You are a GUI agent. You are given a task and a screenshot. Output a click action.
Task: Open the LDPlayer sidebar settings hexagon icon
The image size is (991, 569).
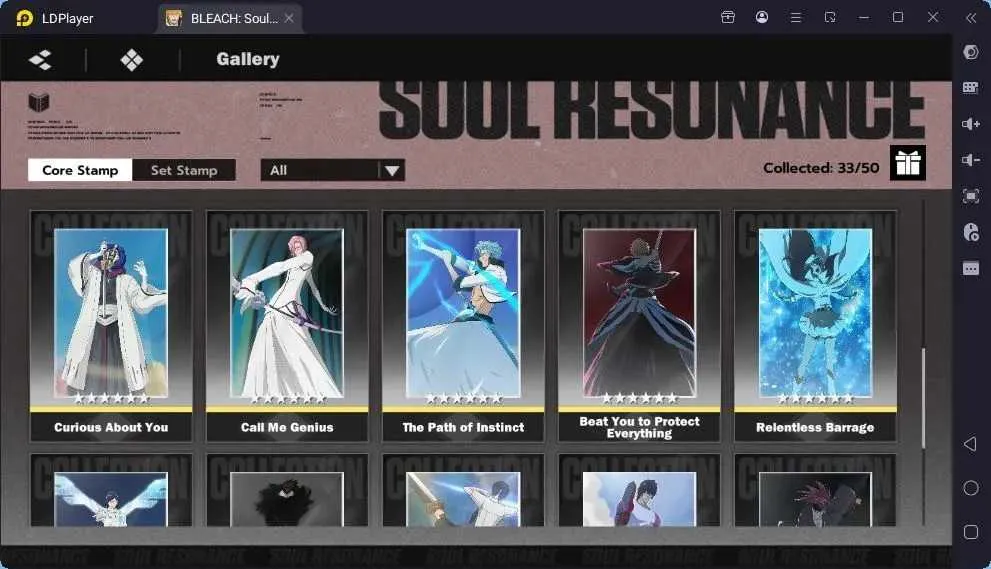click(x=971, y=52)
